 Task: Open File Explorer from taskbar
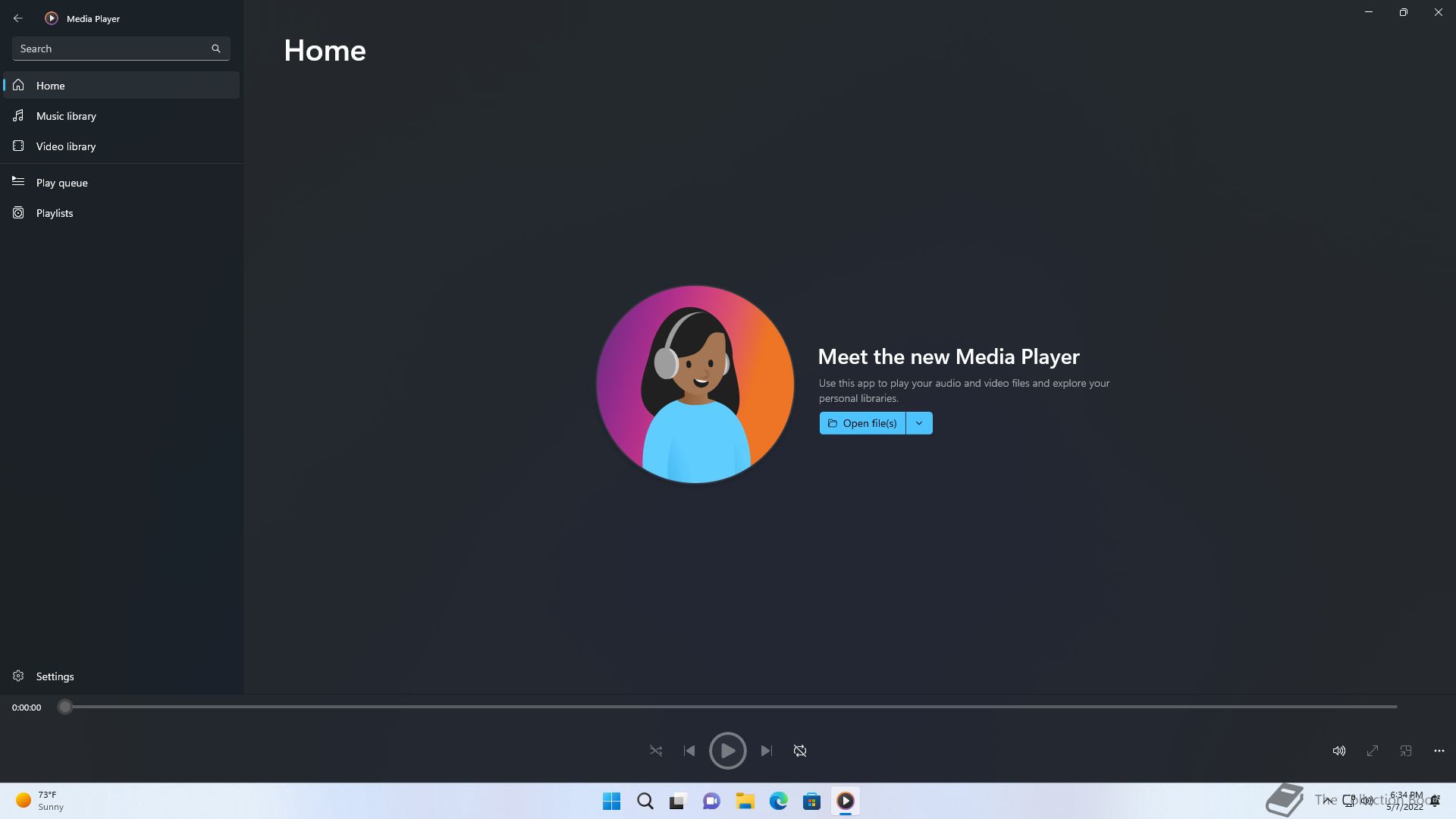click(745, 801)
